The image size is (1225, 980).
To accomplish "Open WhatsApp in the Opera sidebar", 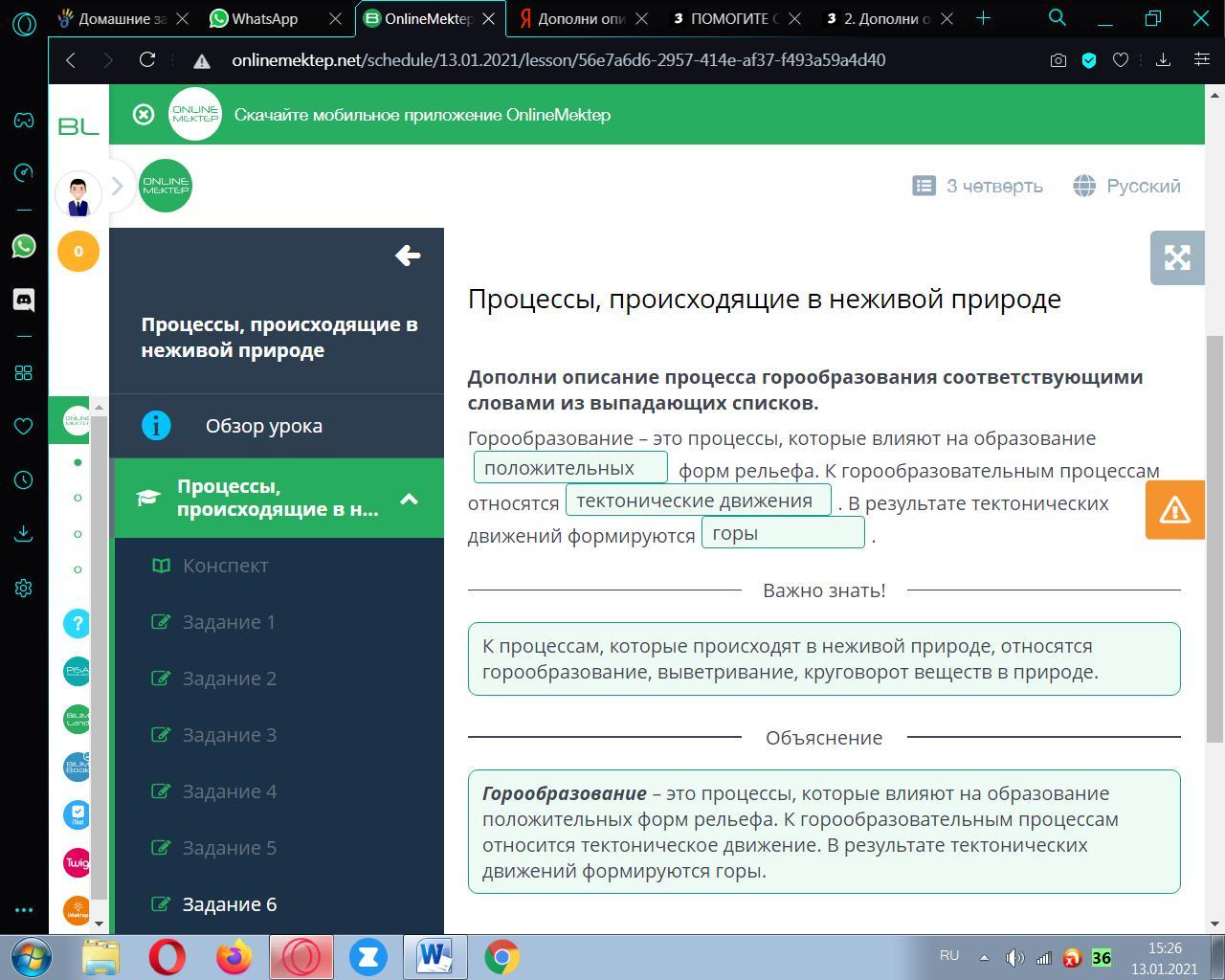I will (24, 246).
